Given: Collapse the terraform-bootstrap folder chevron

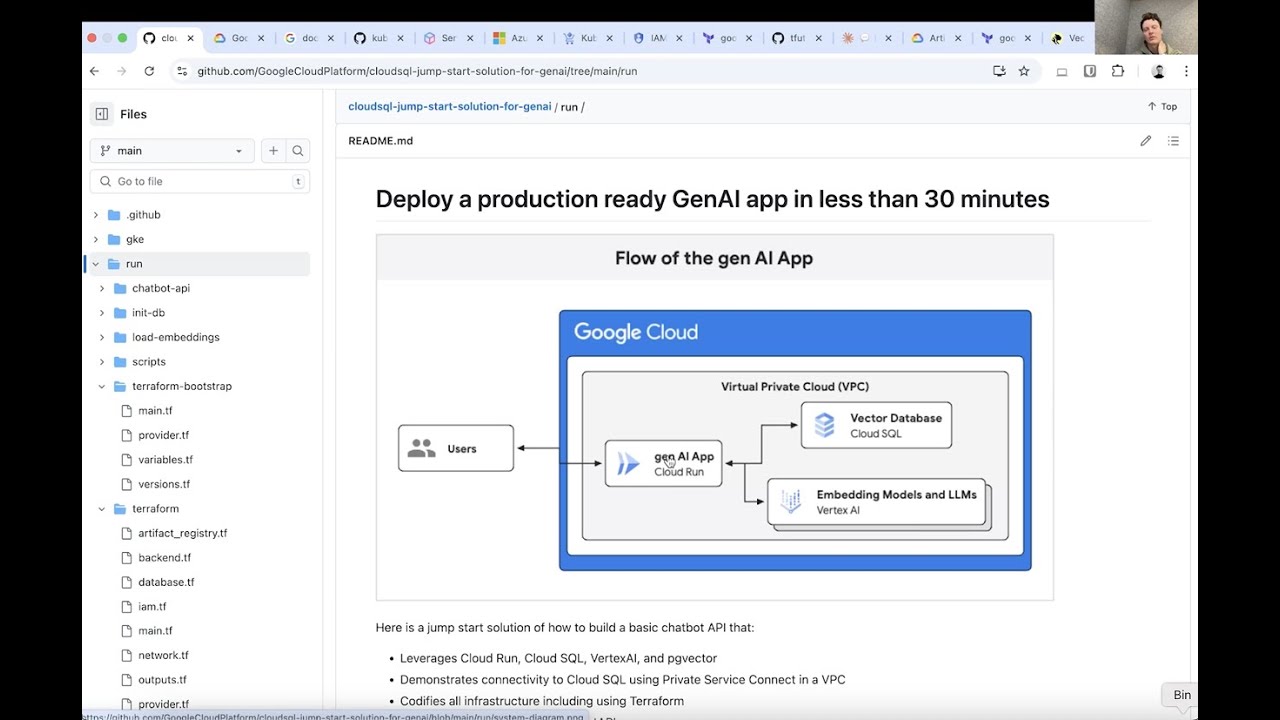Looking at the screenshot, I should tap(102, 386).
